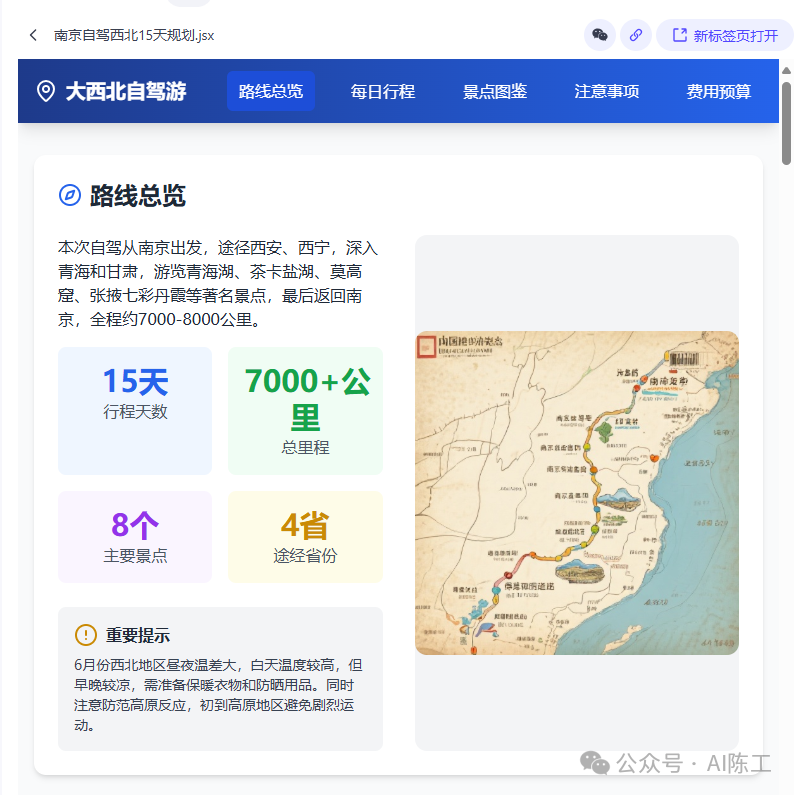Go to the 注意事项 tab

click(607, 92)
